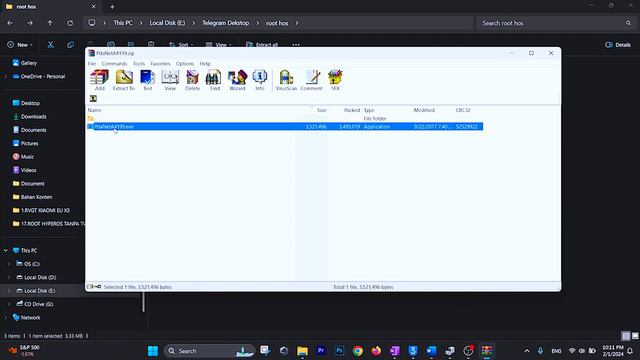The height and width of the screenshot is (360, 640).
Task: Open the WinRAR Options menu
Action: click(x=185, y=64)
